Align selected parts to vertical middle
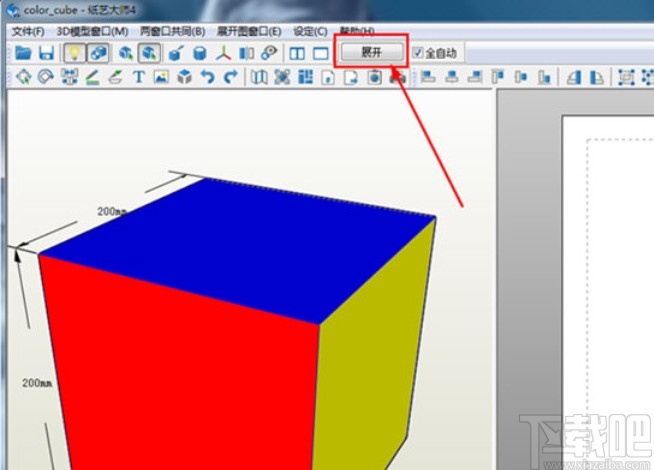 [521, 77]
